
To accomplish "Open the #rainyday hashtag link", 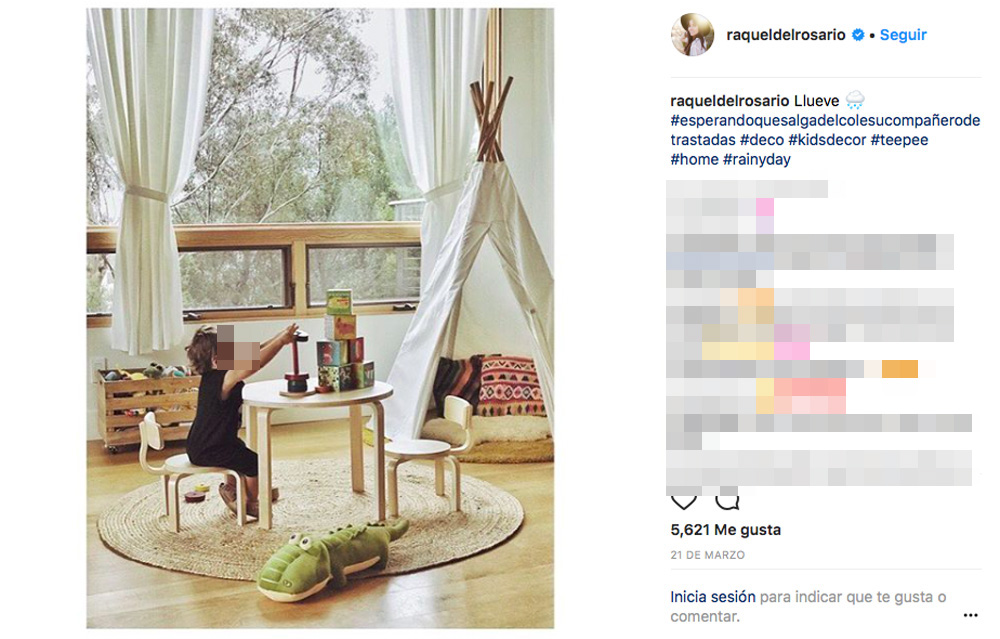I will tap(756, 159).
